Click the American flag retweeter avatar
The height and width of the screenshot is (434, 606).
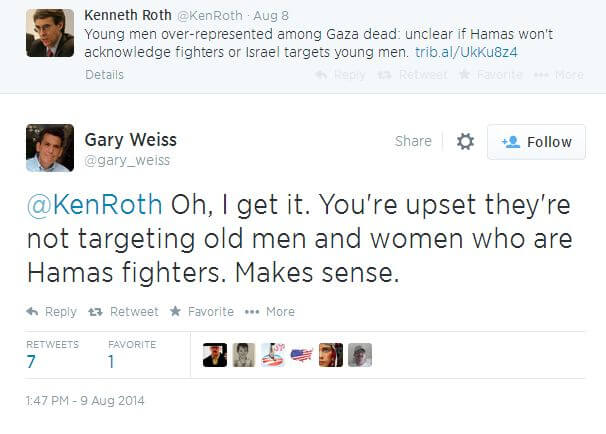point(301,355)
